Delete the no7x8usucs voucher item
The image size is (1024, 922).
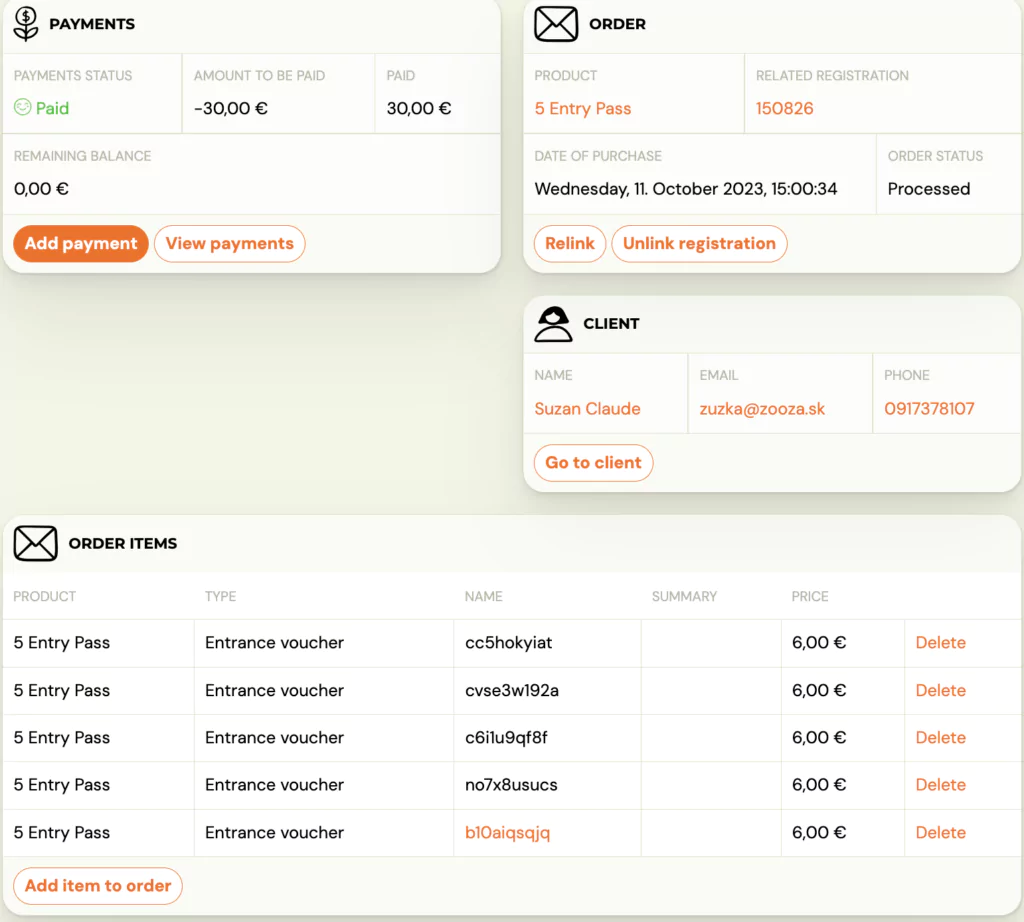[940, 785]
